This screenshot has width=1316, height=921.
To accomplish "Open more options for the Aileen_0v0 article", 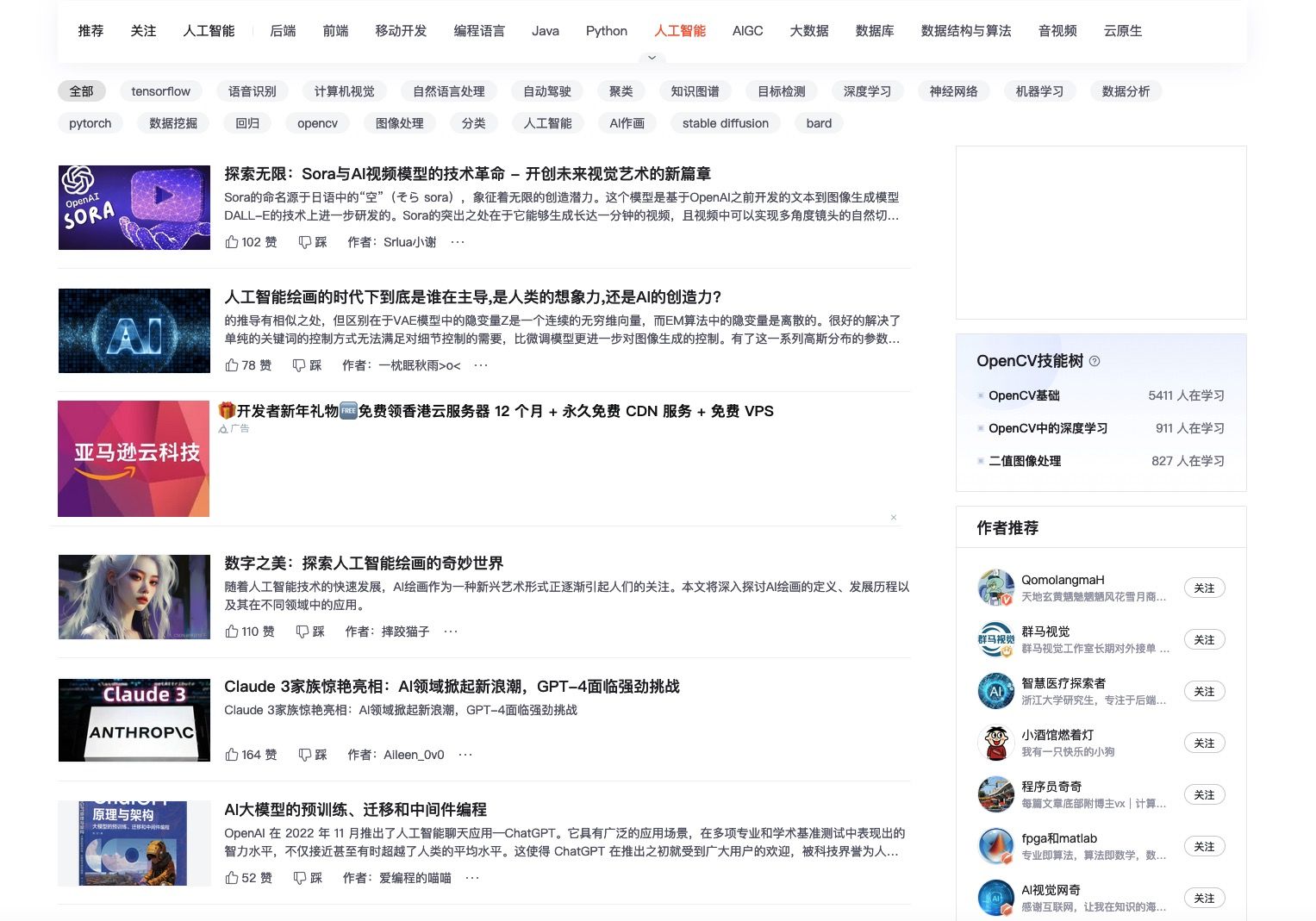I will click(465, 755).
